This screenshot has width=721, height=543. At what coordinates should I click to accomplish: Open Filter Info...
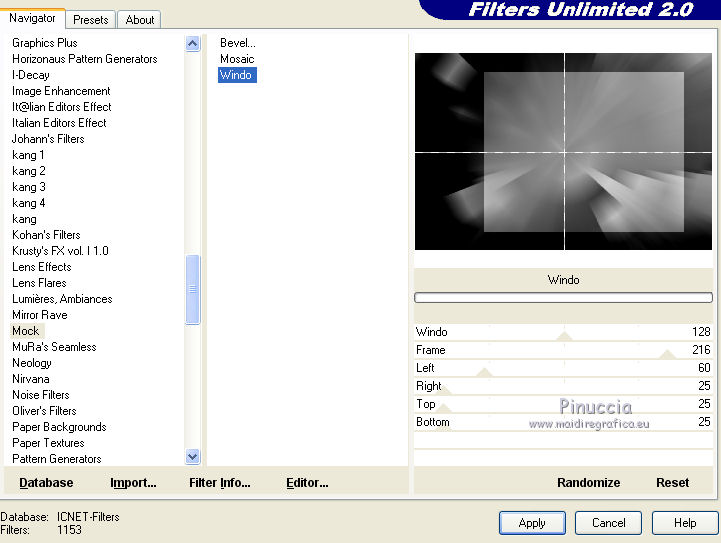pyautogui.click(x=220, y=483)
